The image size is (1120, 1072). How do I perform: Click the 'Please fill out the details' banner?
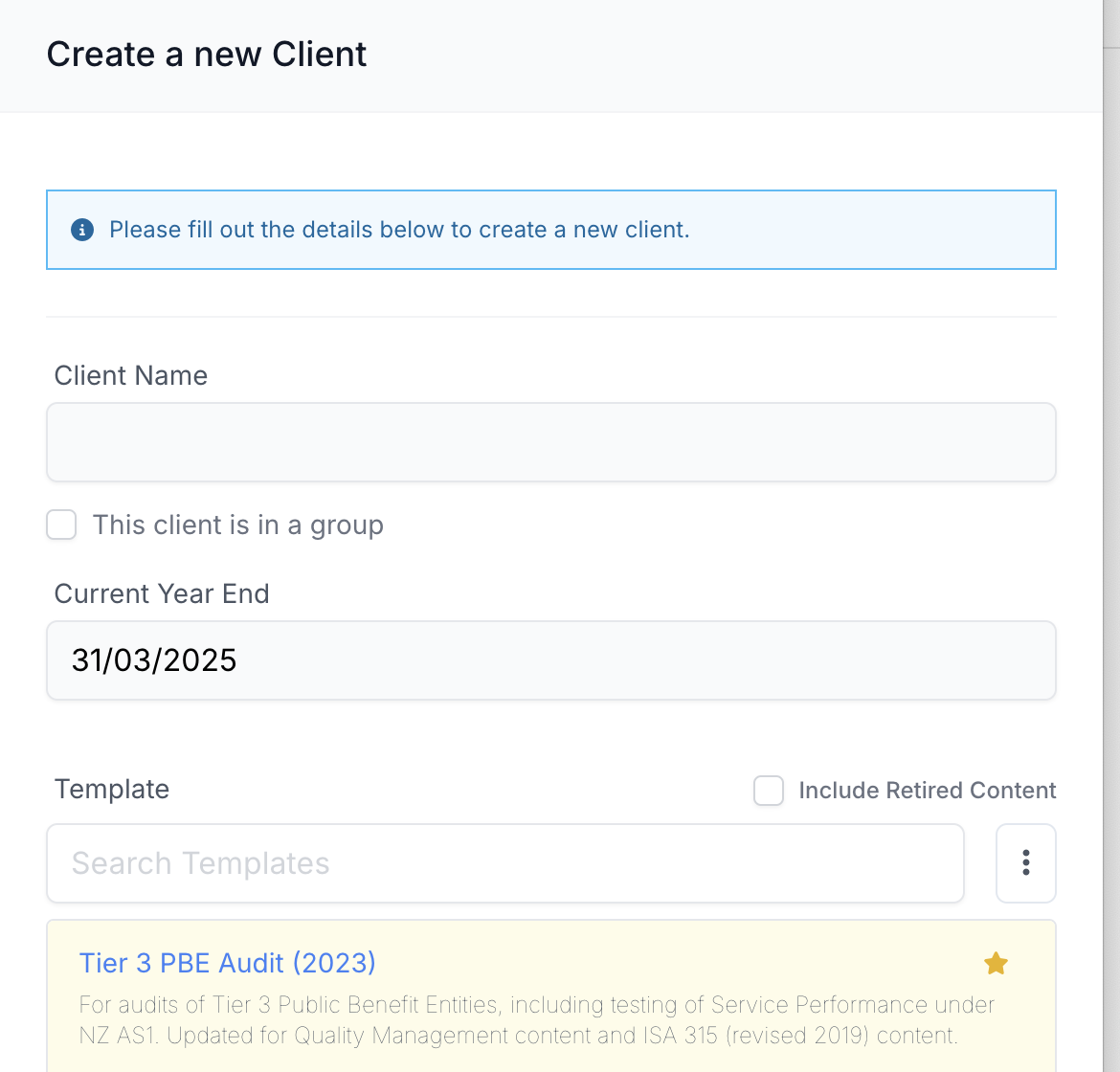[x=550, y=230]
